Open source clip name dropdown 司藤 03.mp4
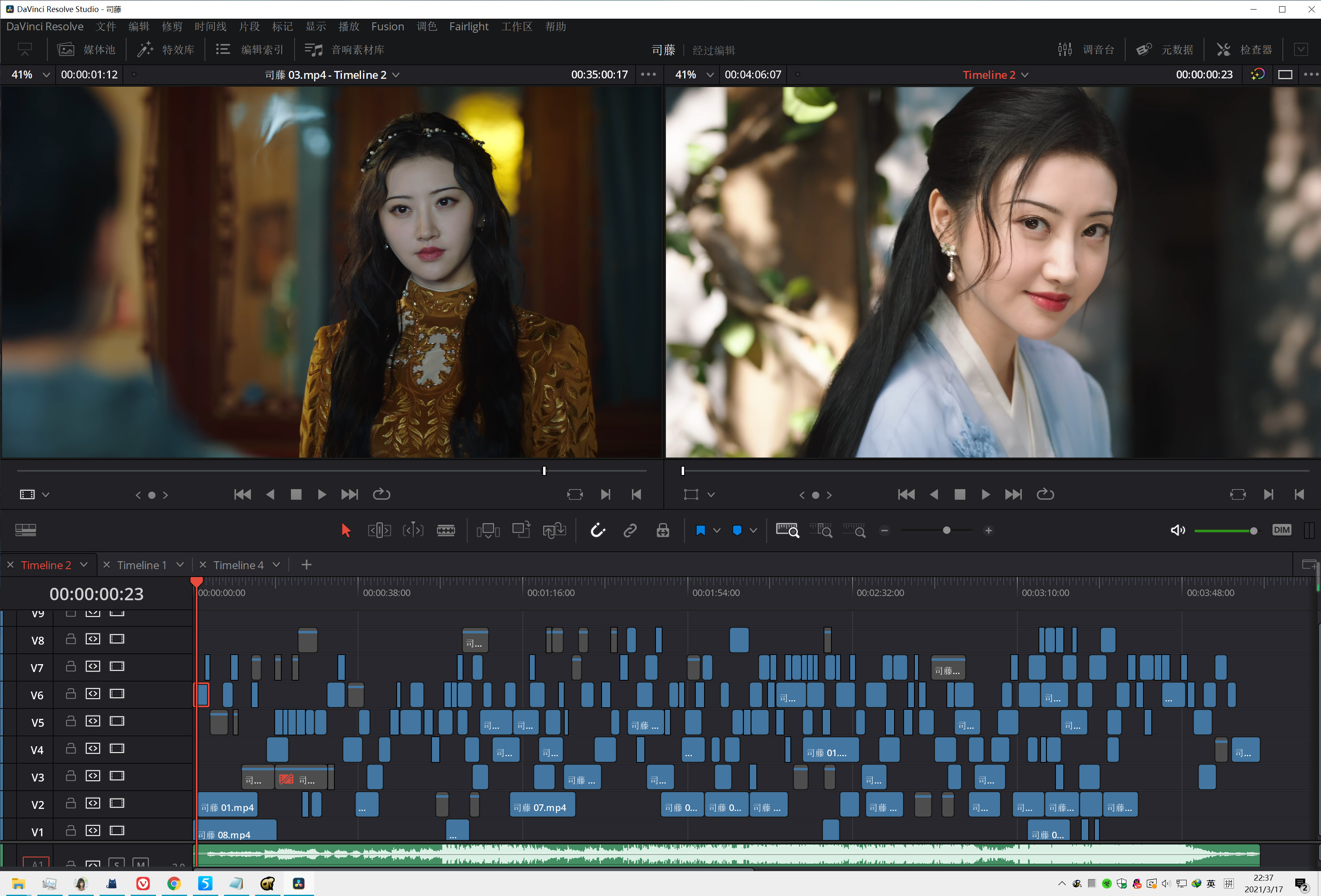The width and height of the screenshot is (1321, 896). pos(332,74)
